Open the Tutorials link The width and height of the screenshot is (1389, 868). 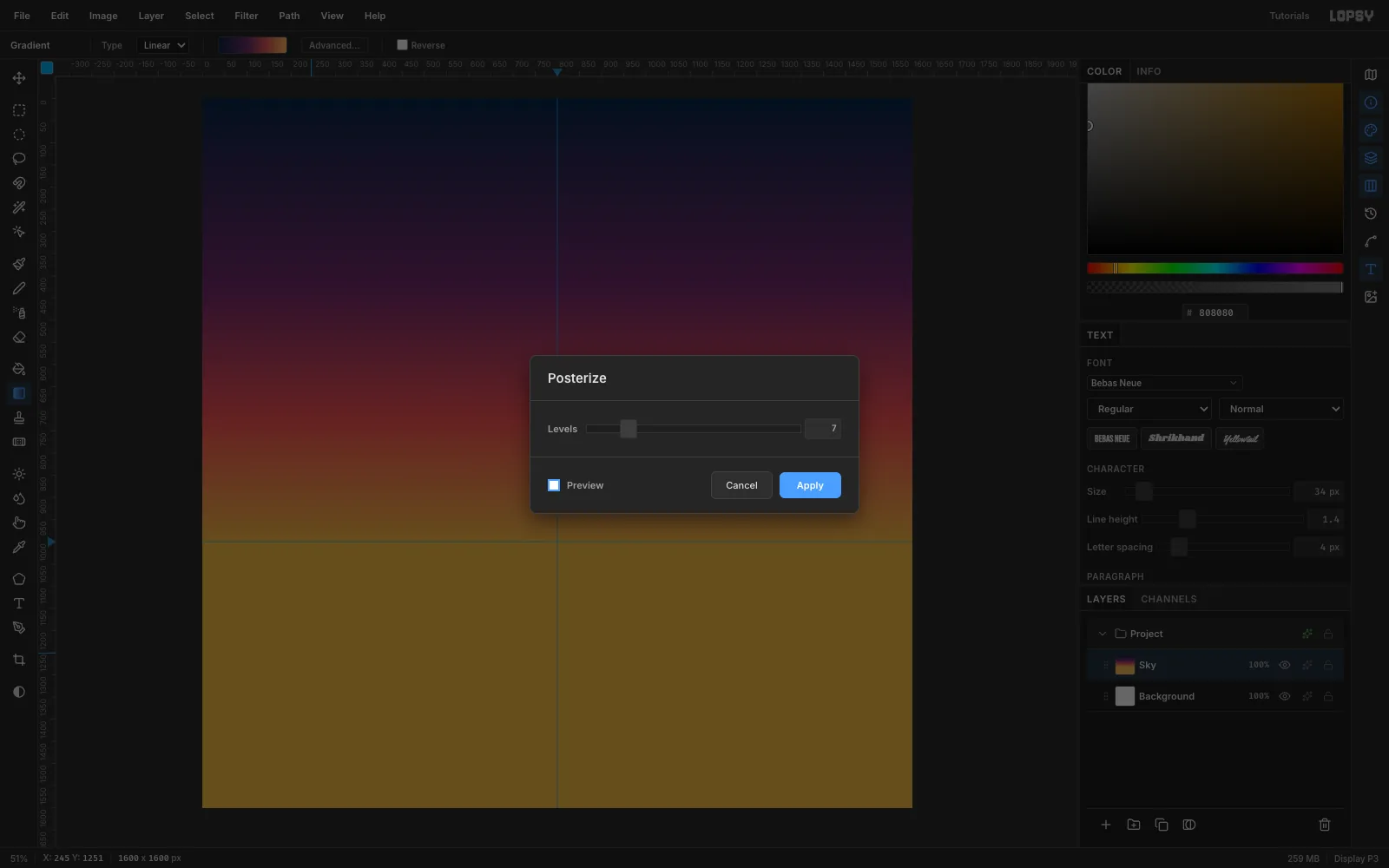point(1289,16)
